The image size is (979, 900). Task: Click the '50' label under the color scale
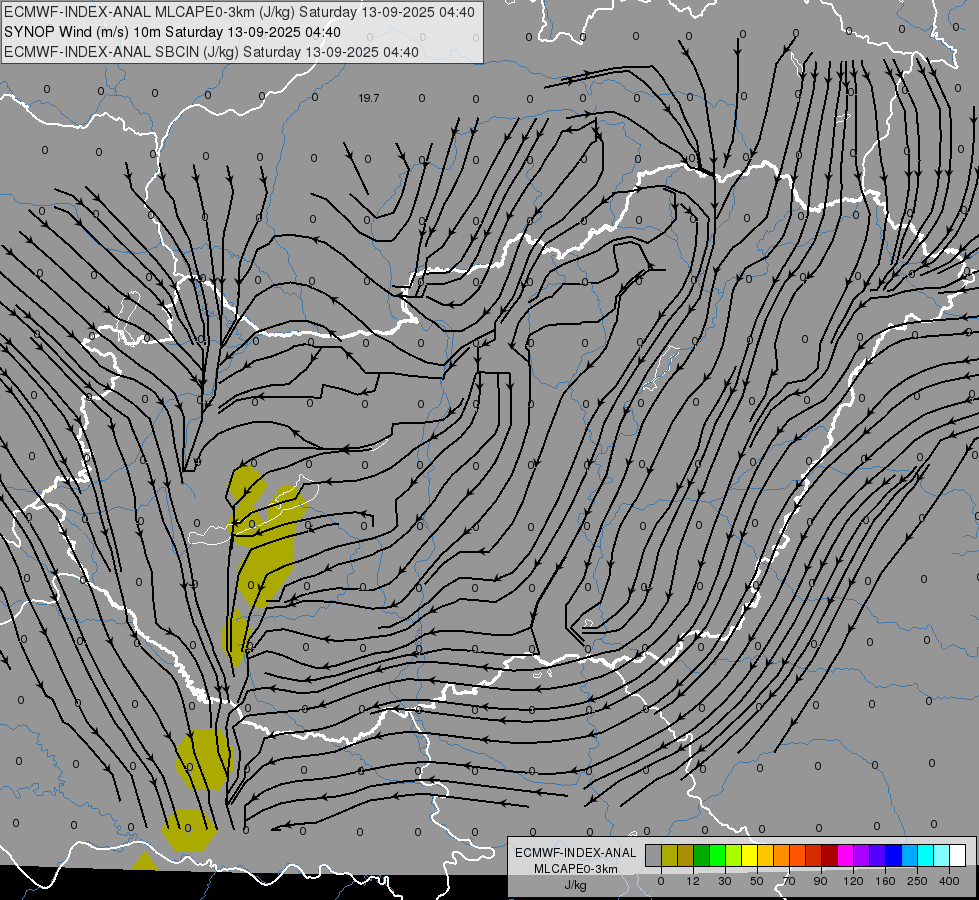pos(757,881)
